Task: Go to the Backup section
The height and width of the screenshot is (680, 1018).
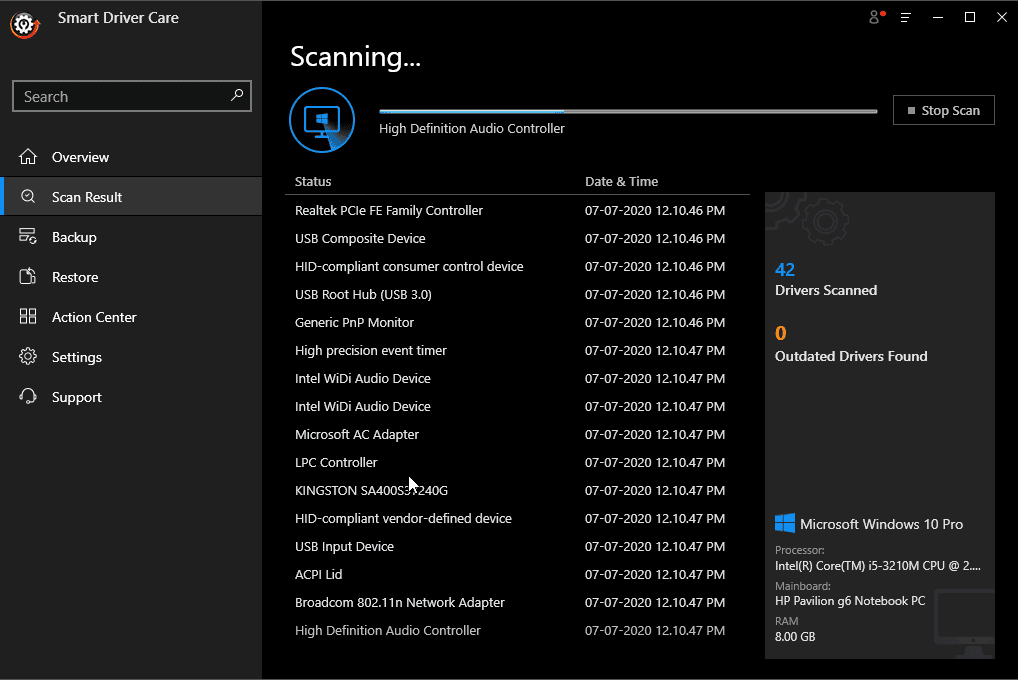Action: click(131, 237)
